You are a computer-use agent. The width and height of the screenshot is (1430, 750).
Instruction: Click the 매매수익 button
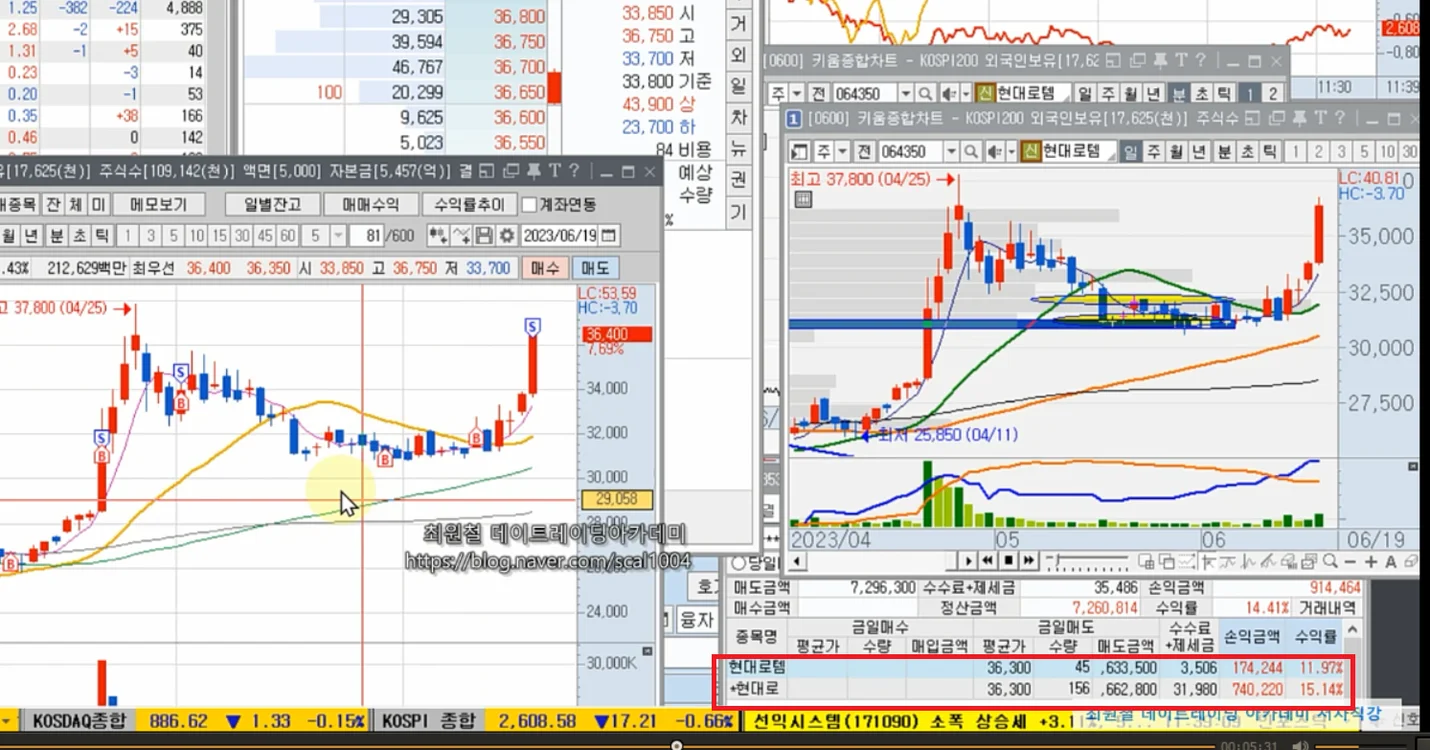370,204
